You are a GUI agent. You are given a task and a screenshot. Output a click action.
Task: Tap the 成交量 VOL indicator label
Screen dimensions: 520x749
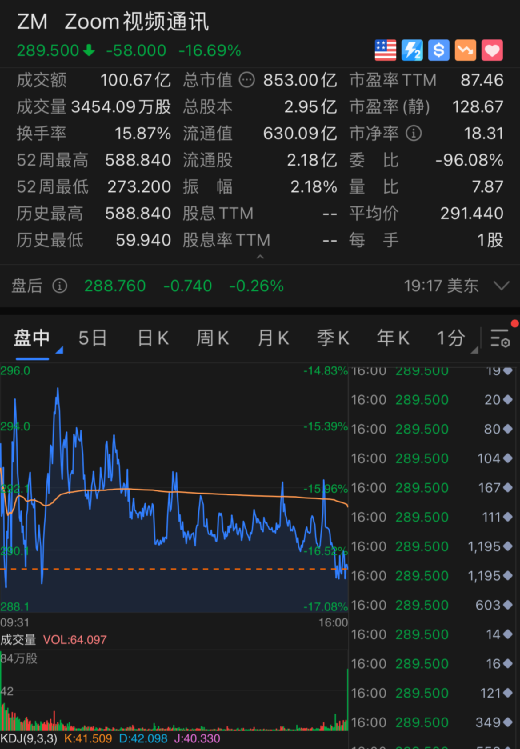click(x=53, y=640)
